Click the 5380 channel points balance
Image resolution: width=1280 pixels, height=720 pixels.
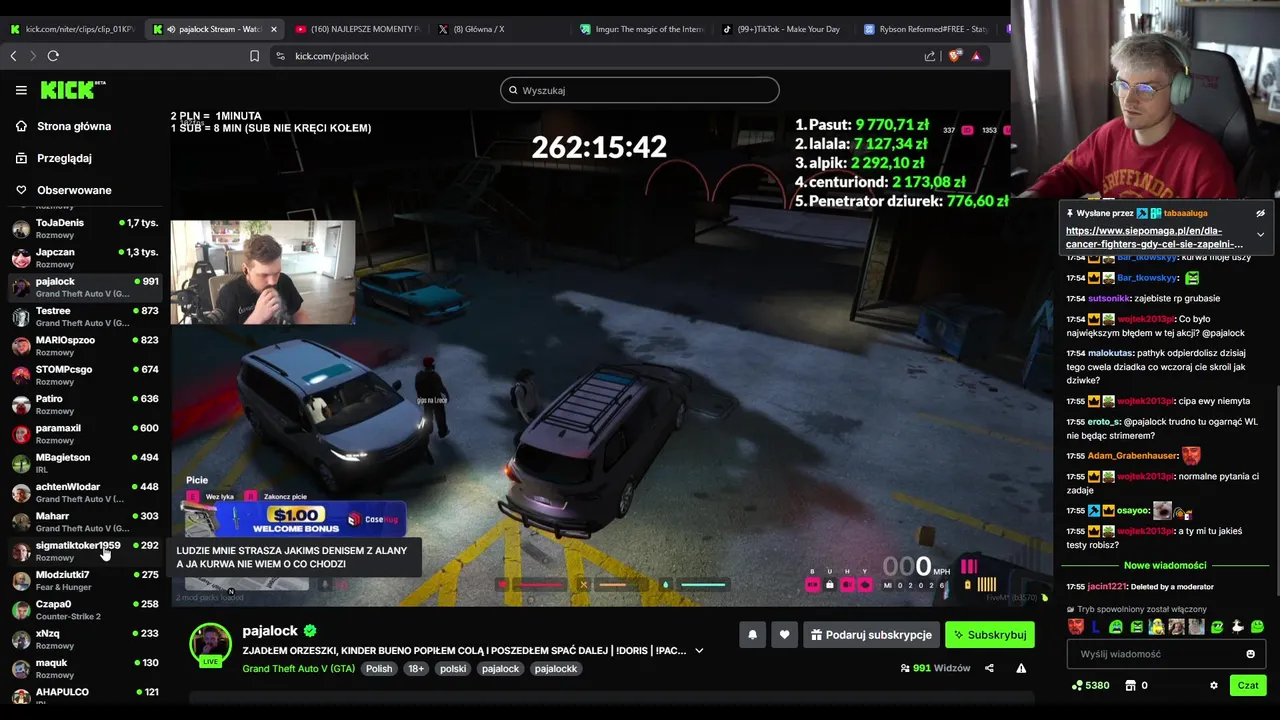pos(1090,685)
